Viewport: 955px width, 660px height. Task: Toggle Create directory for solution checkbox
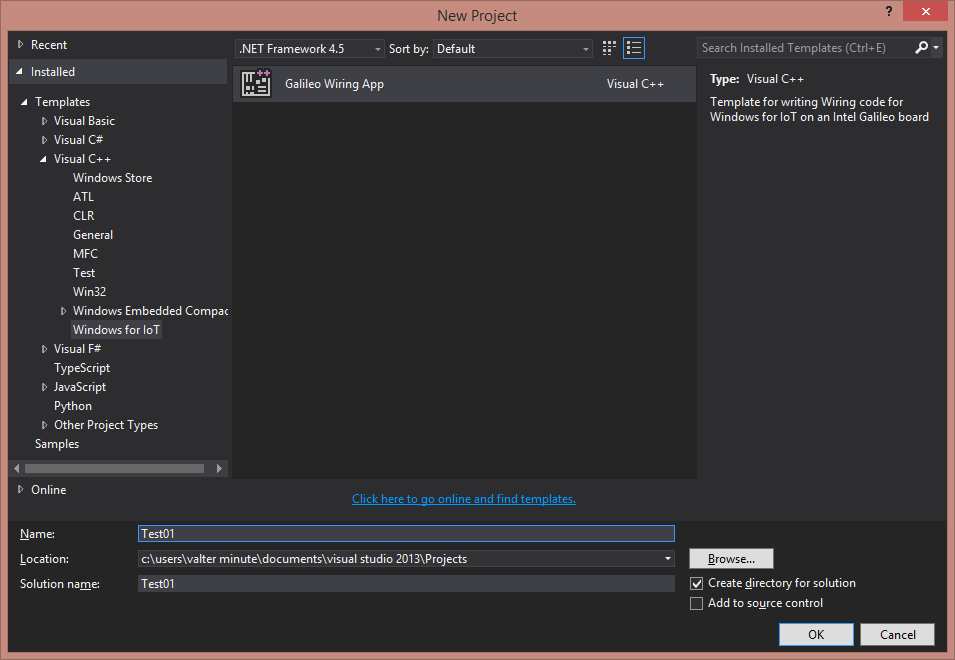(696, 583)
